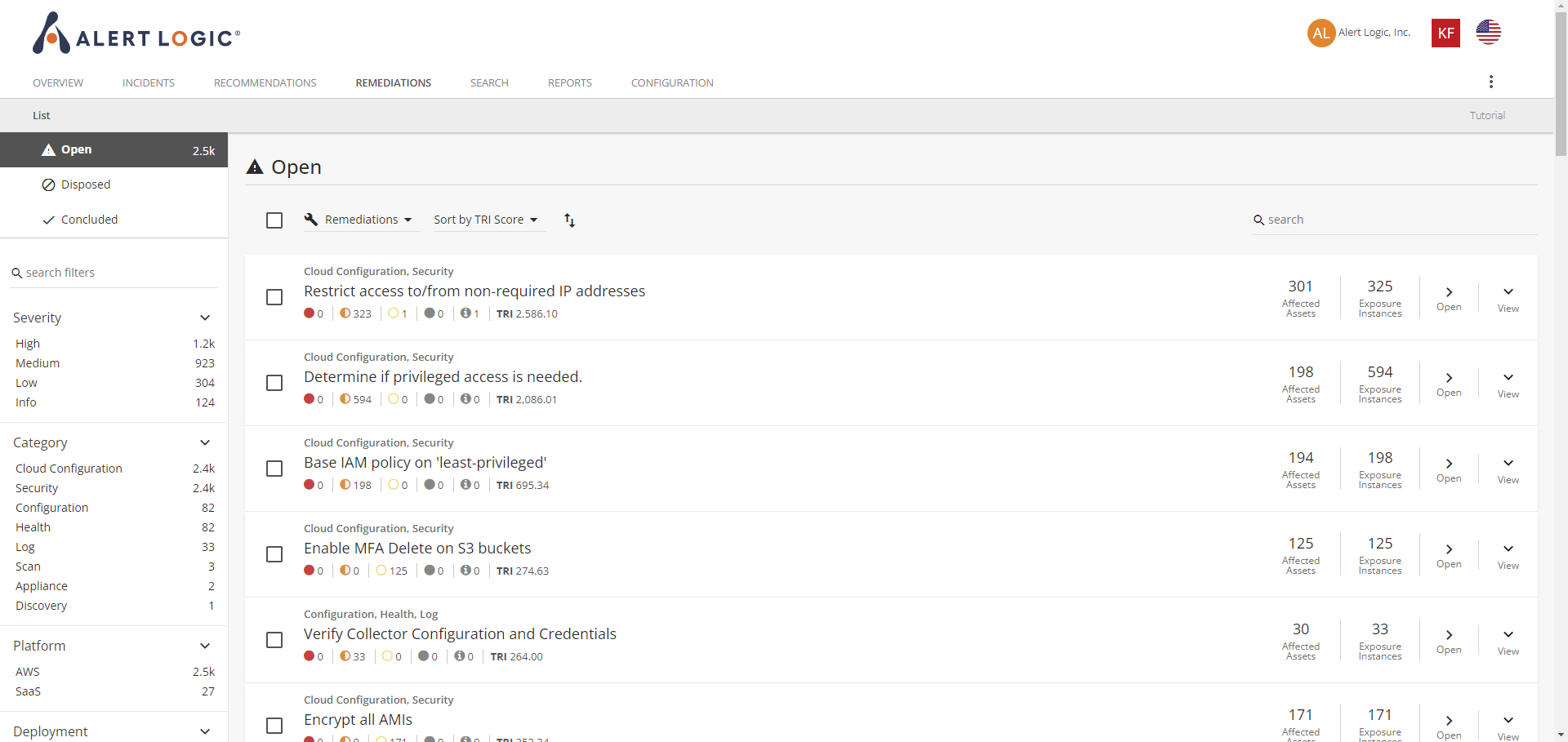This screenshot has width=1568, height=742.
Task: Click the AL Alert Logic, Inc. account icon
Action: coord(1321,33)
